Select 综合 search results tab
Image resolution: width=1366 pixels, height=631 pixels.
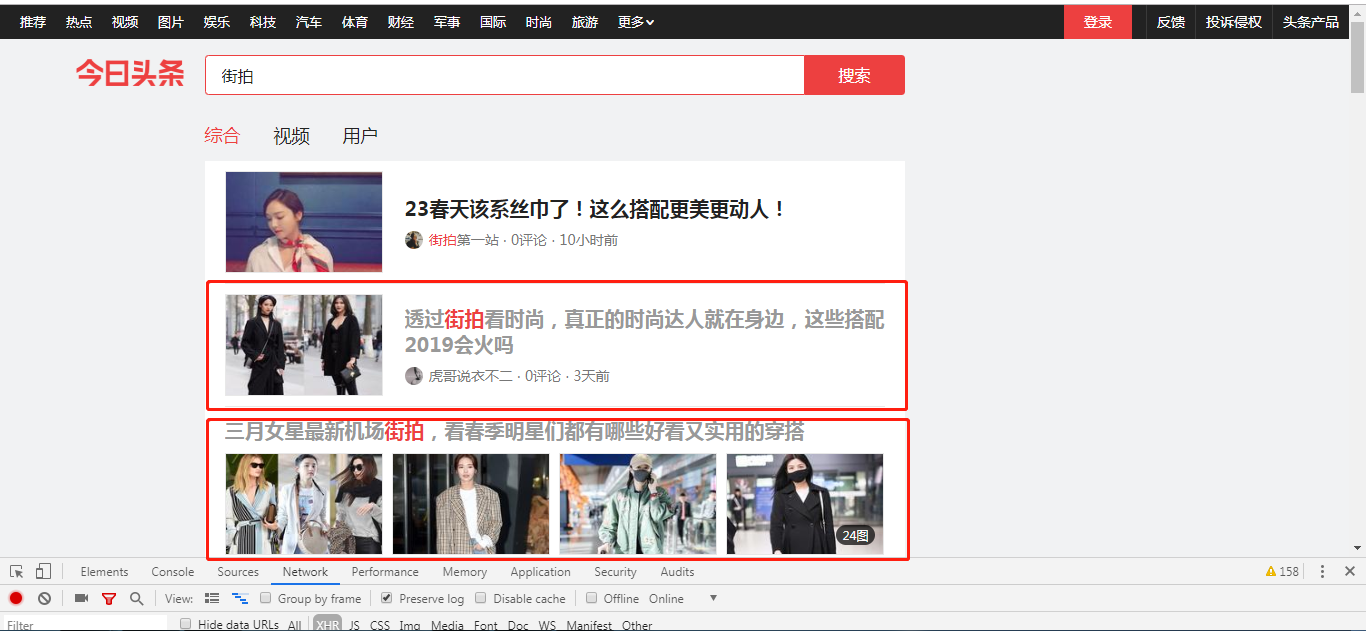(x=222, y=135)
